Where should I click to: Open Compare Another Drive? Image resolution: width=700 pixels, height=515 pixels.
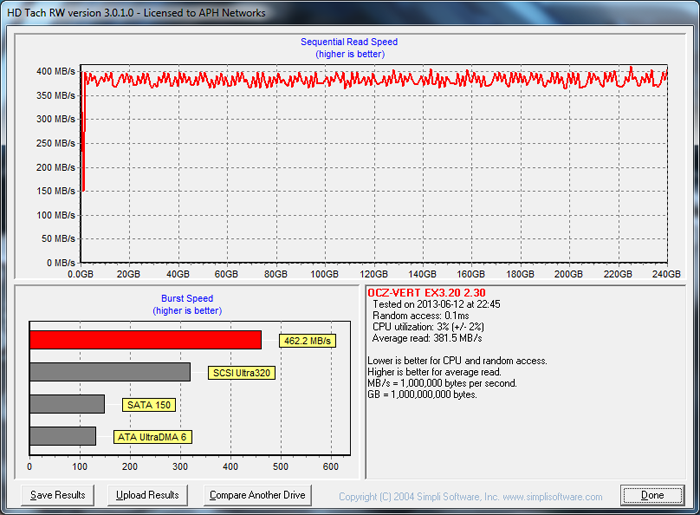tap(256, 495)
